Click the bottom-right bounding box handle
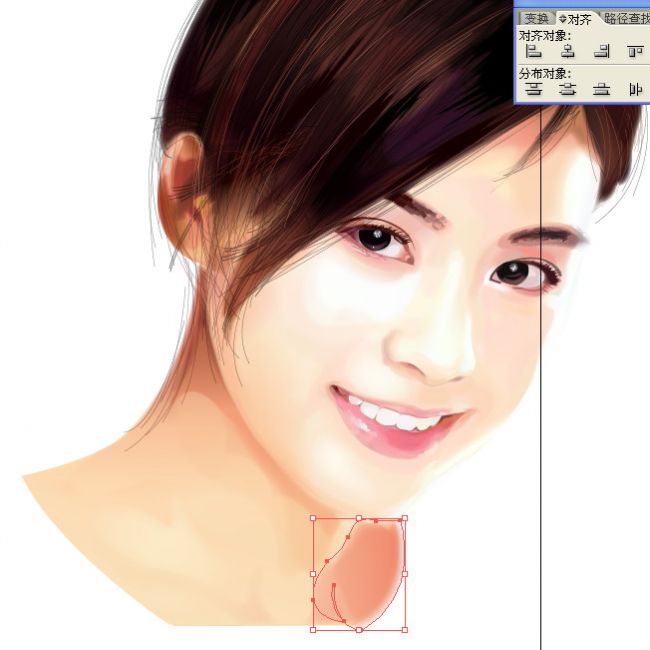650x650 pixels. 405,630
